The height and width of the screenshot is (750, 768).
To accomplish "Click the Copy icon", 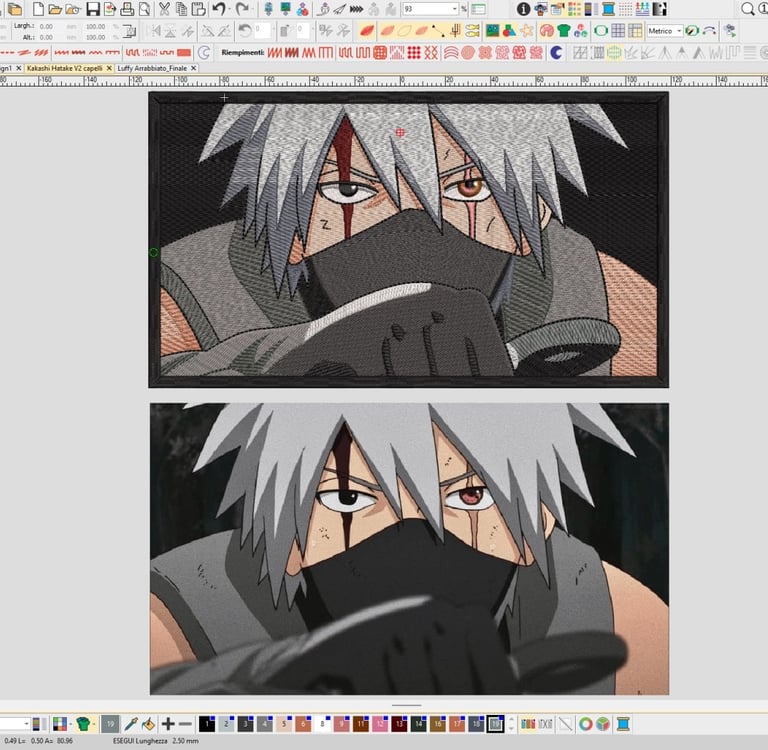I will [x=181, y=9].
